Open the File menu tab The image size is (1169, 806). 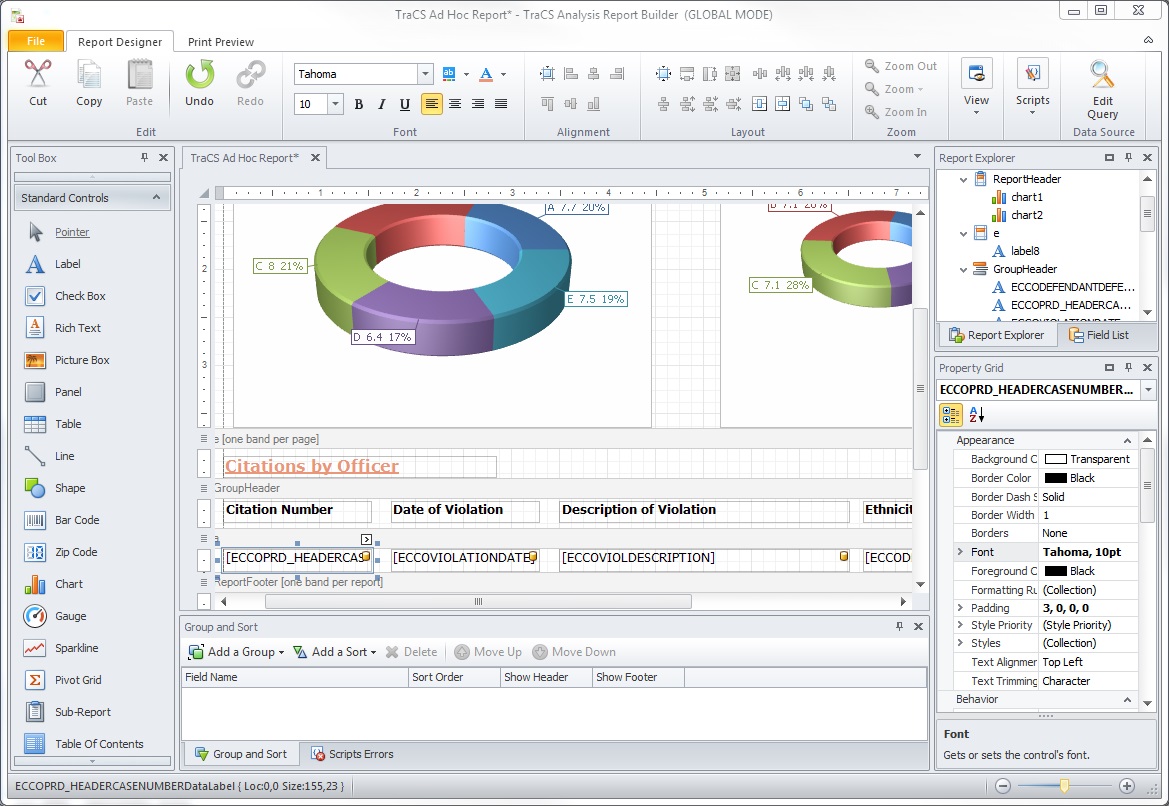pos(36,41)
